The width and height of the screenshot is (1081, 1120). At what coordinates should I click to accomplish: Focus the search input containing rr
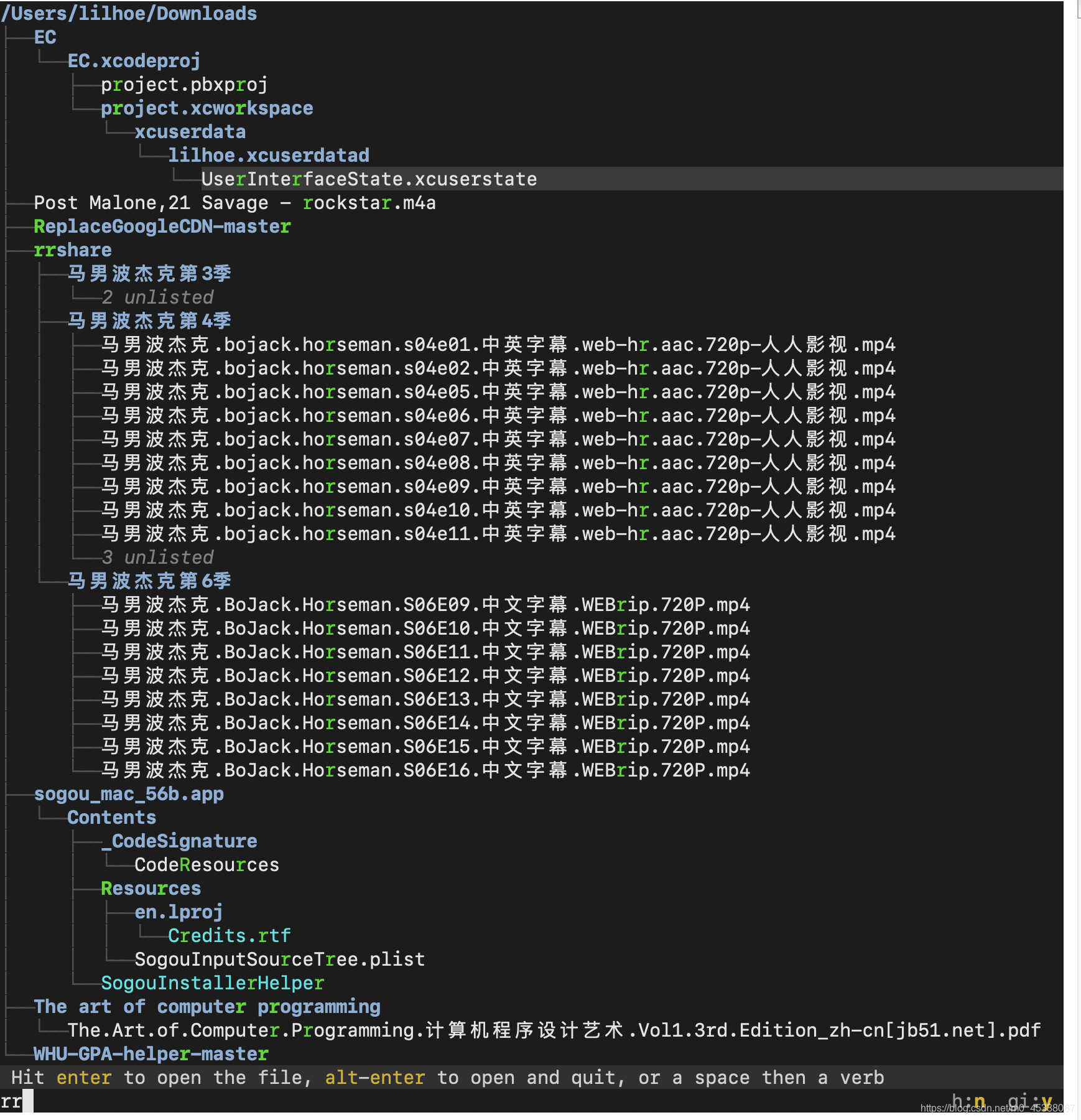point(17,1101)
